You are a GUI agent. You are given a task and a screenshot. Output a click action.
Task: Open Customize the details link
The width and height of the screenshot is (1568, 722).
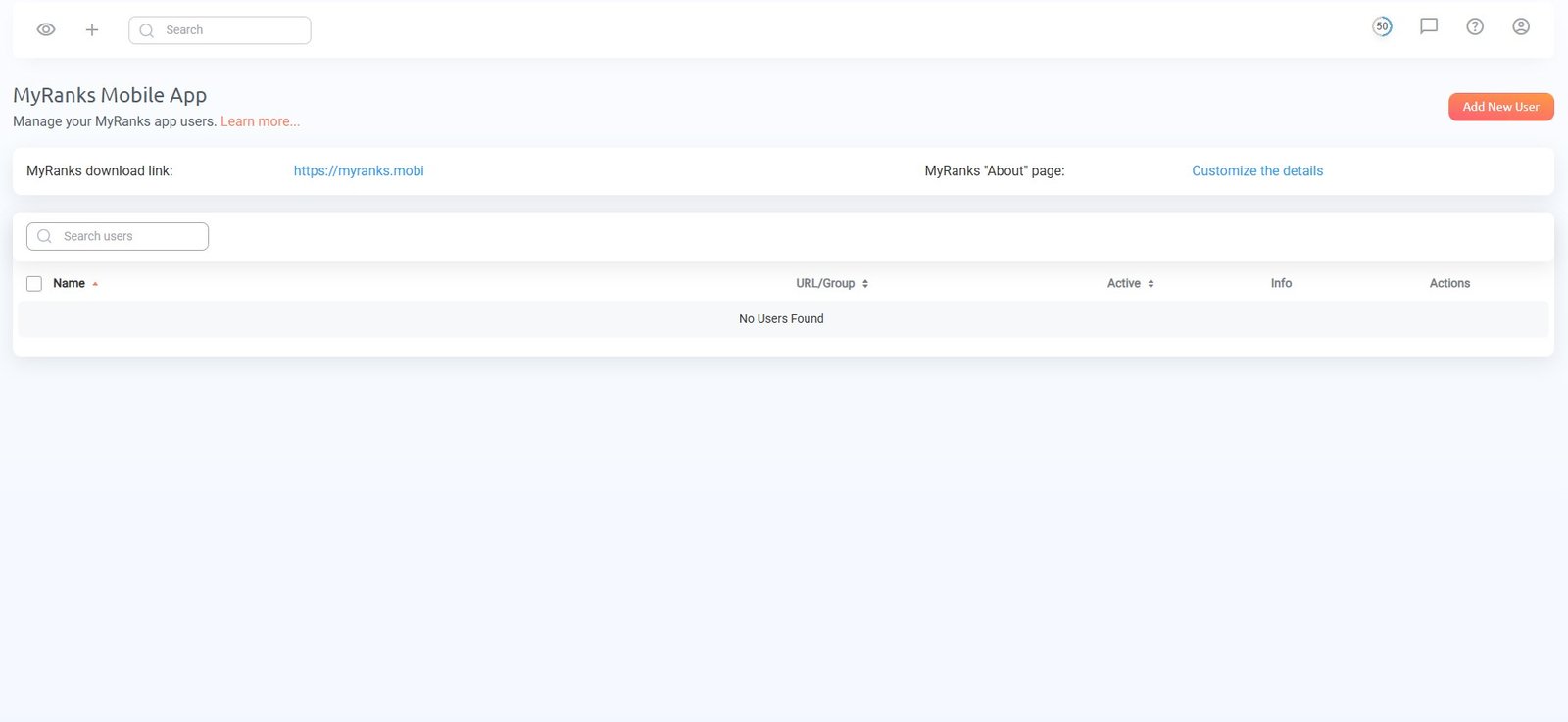pos(1257,170)
